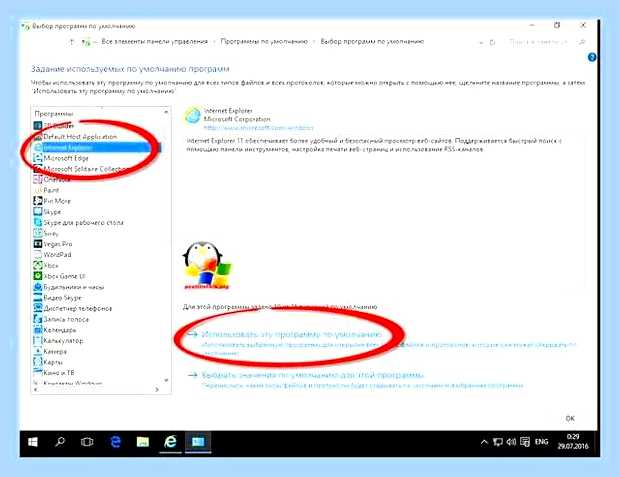Click the Control Panel window taskbar button
Image resolution: width=620 pixels, height=477 pixels.
(x=198, y=441)
